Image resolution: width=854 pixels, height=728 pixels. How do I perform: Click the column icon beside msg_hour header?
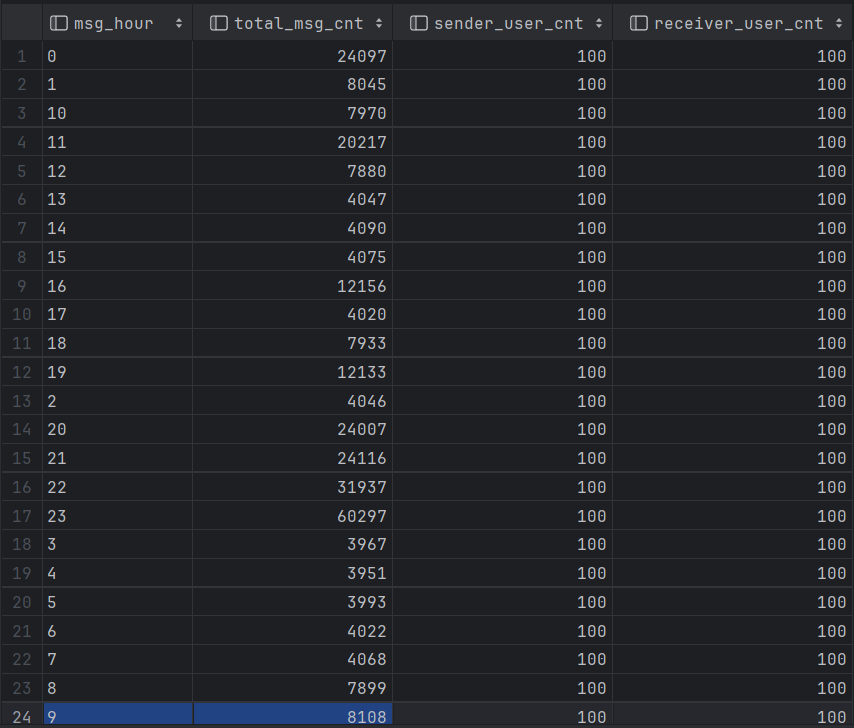tap(58, 23)
